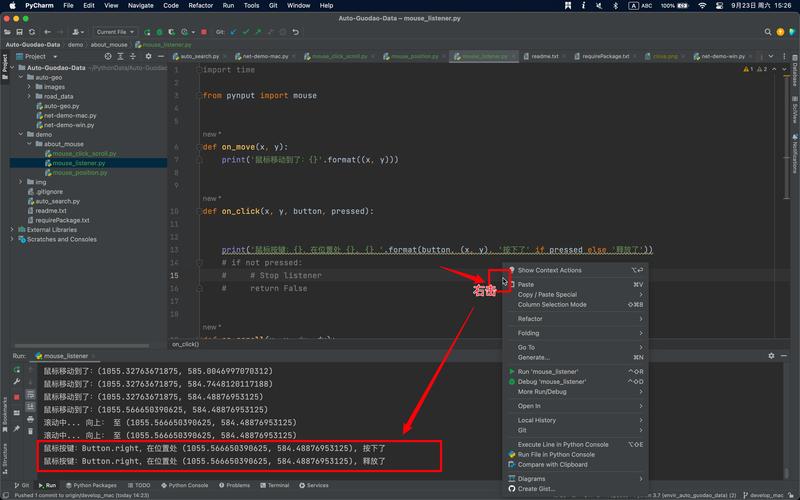Collapse the about_mouse folder
The width and height of the screenshot is (800, 500).
(29, 144)
